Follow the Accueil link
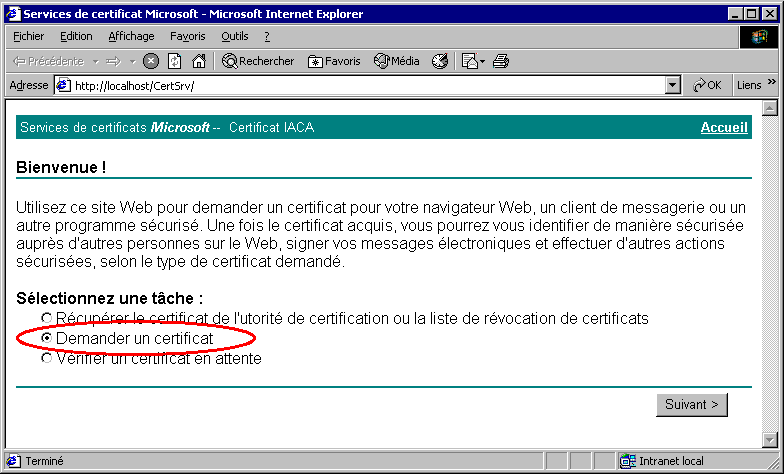This screenshot has height=474, width=784. [724, 128]
